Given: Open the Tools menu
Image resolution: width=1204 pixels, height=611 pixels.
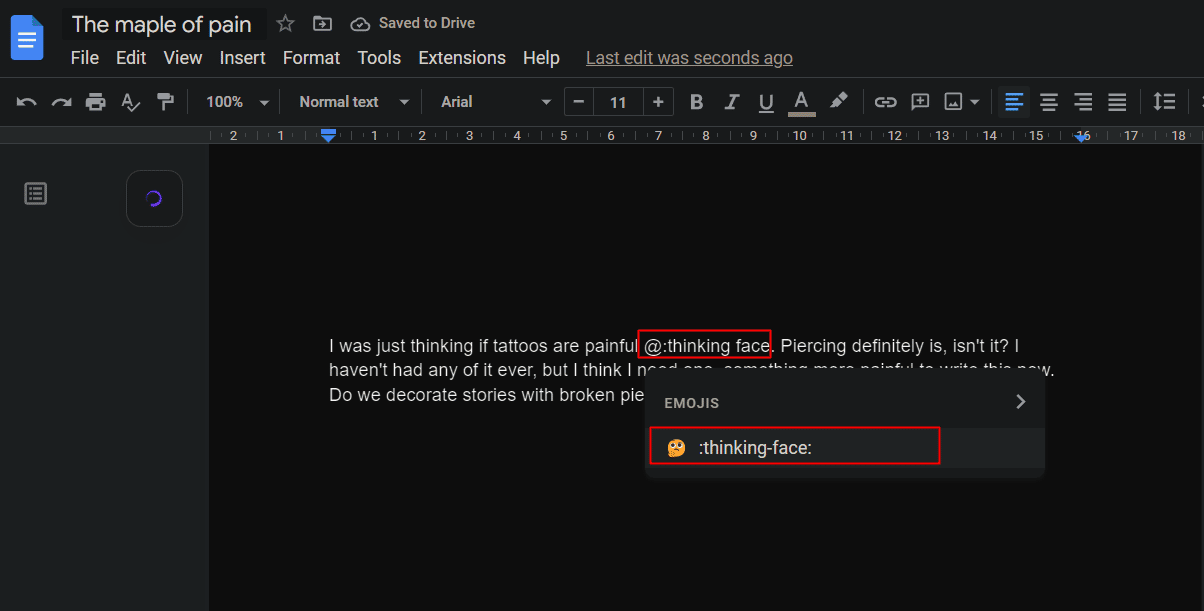Looking at the screenshot, I should click(379, 58).
